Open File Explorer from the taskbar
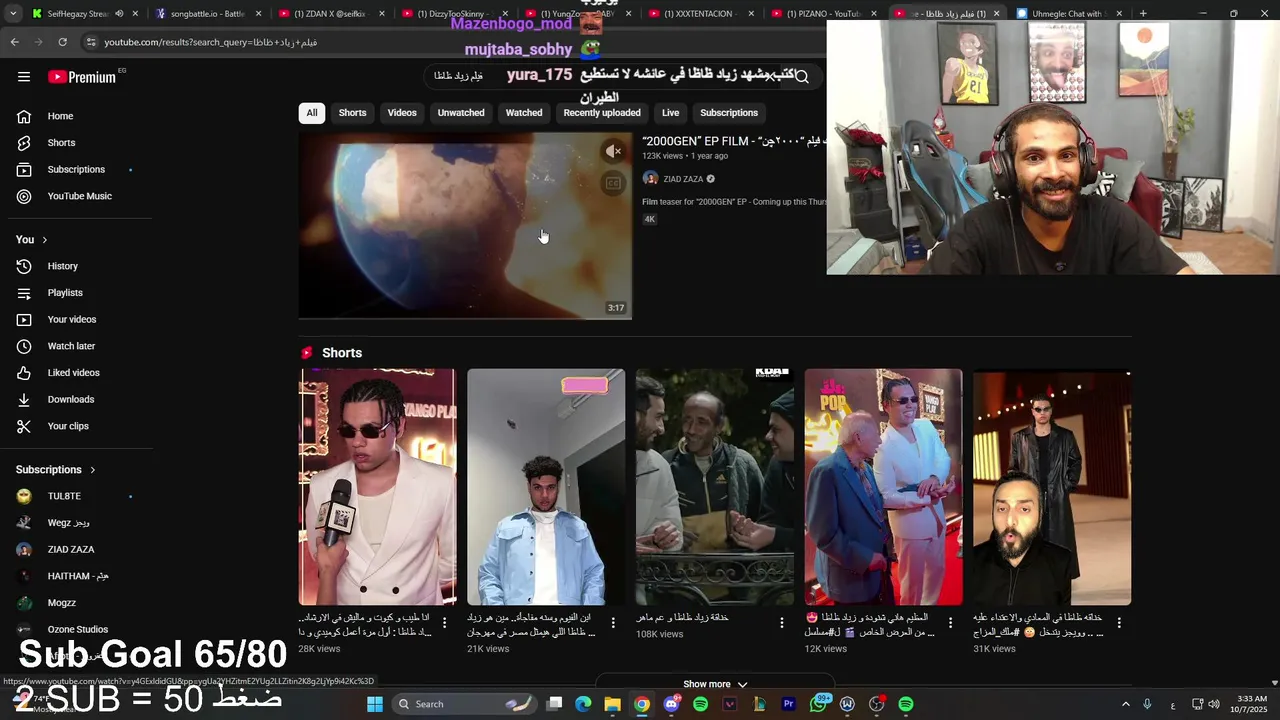 612,704
